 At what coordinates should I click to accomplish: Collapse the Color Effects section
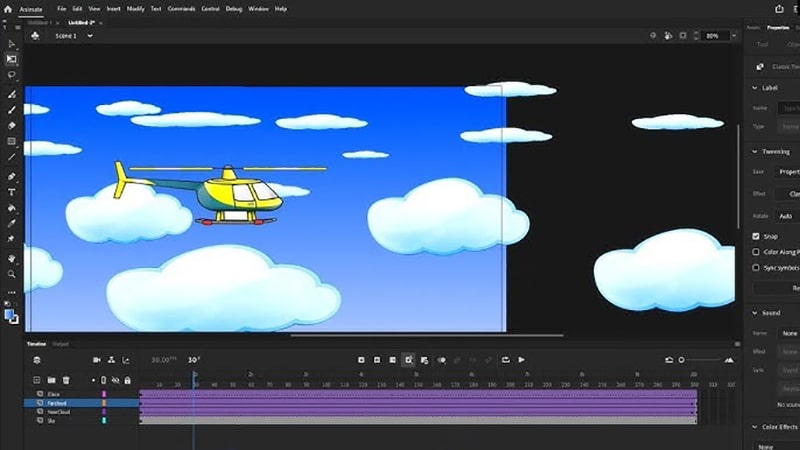coord(755,427)
